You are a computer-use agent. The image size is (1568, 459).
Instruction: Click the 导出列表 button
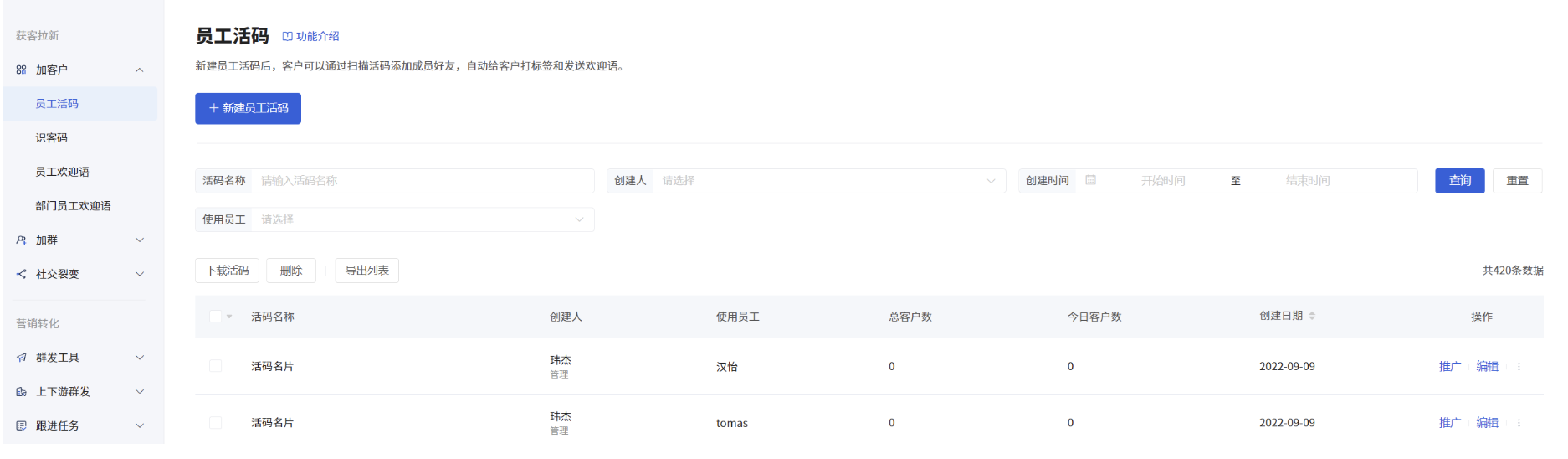(366, 271)
